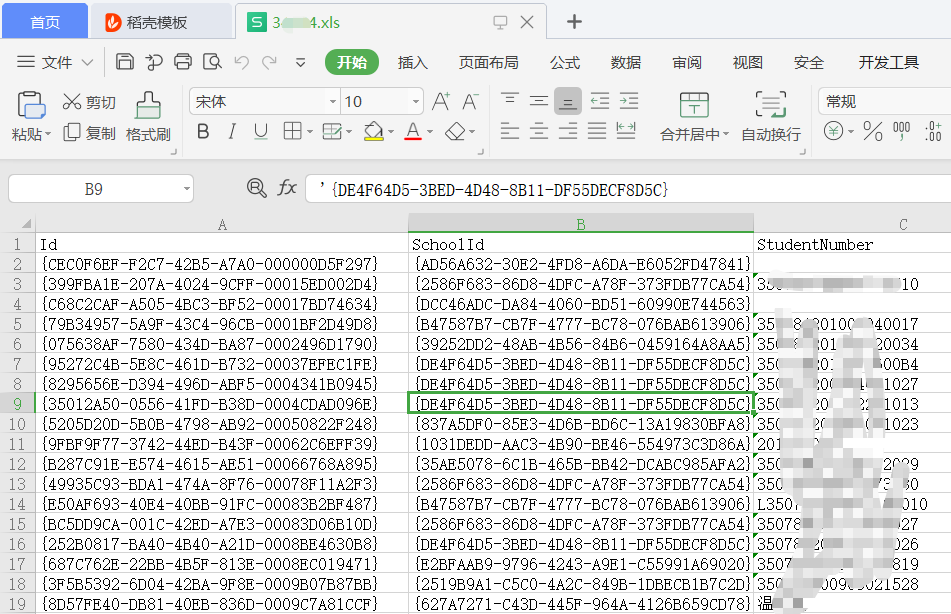Open the 页面布局 ribbon tab
951x614 pixels.
489,62
